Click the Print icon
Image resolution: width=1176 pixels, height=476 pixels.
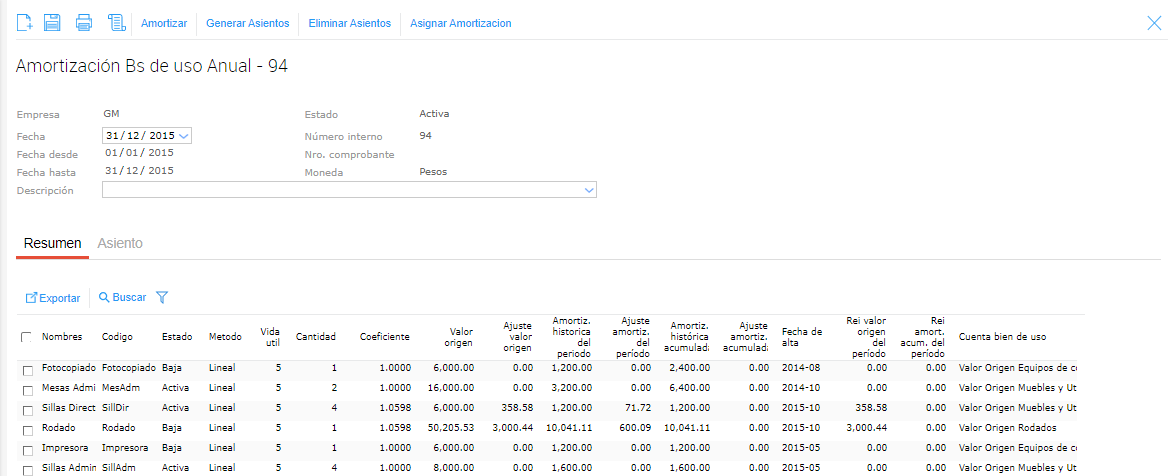[x=85, y=22]
